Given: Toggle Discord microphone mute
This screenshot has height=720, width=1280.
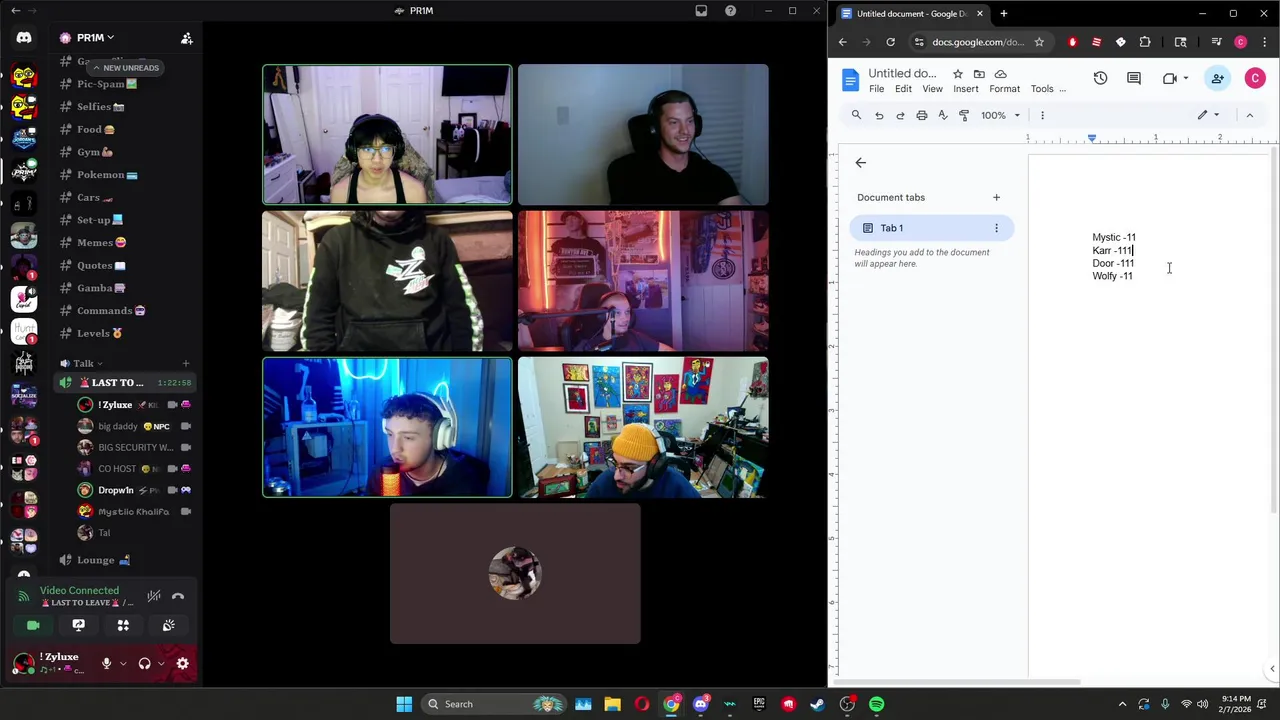Looking at the screenshot, I should [106, 663].
